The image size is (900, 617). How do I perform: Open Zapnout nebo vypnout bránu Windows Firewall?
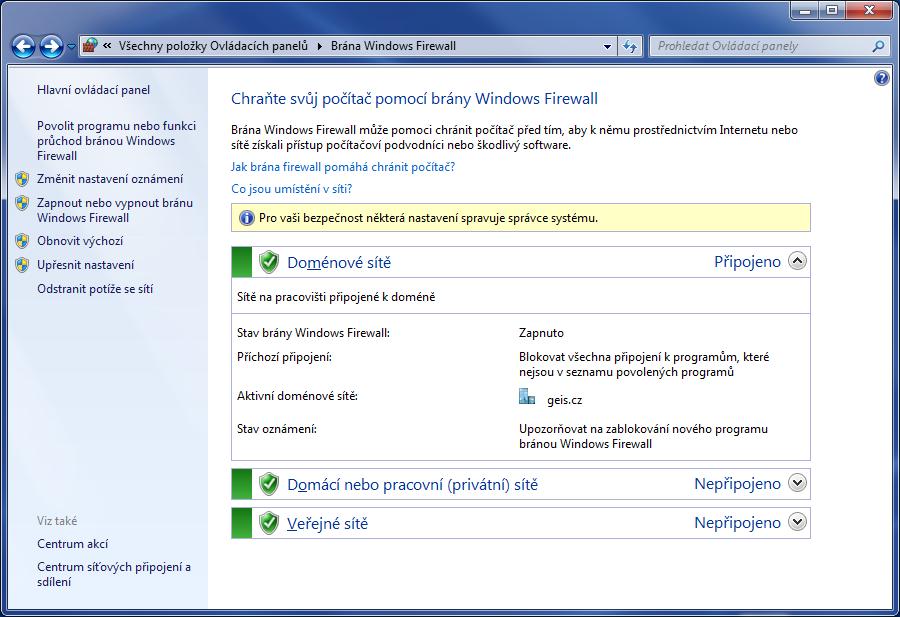[115, 210]
